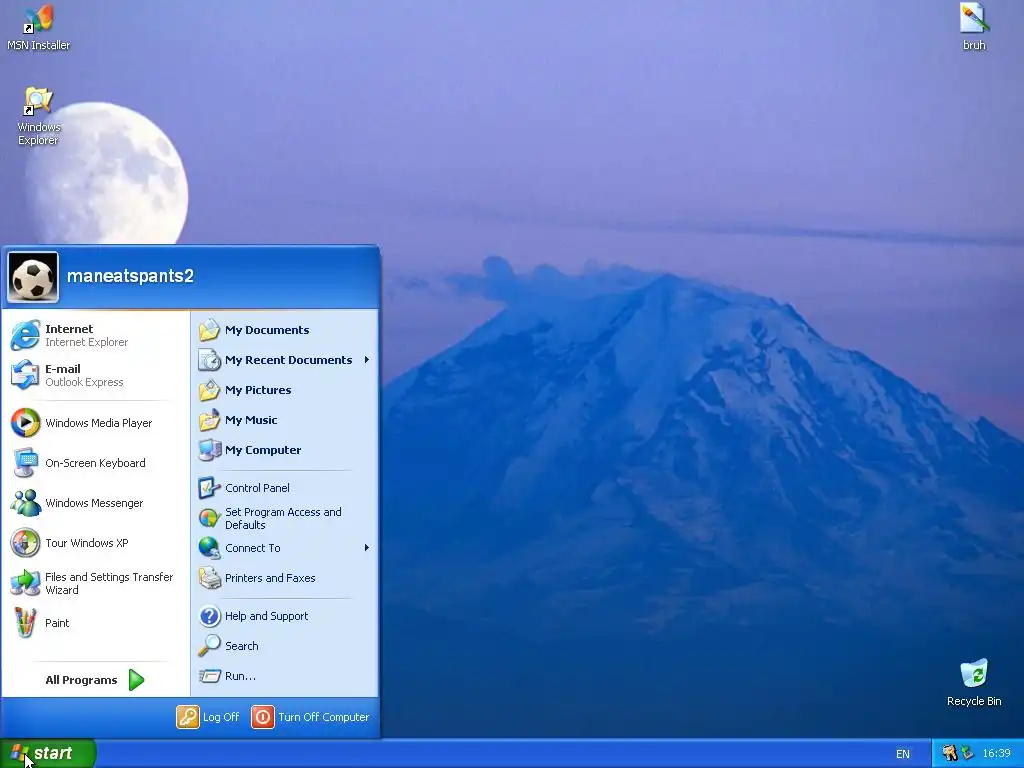Select the Windows Explorer desktop shortcut
This screenshot has width=1024, height=768.
click(x=39, y=116)
